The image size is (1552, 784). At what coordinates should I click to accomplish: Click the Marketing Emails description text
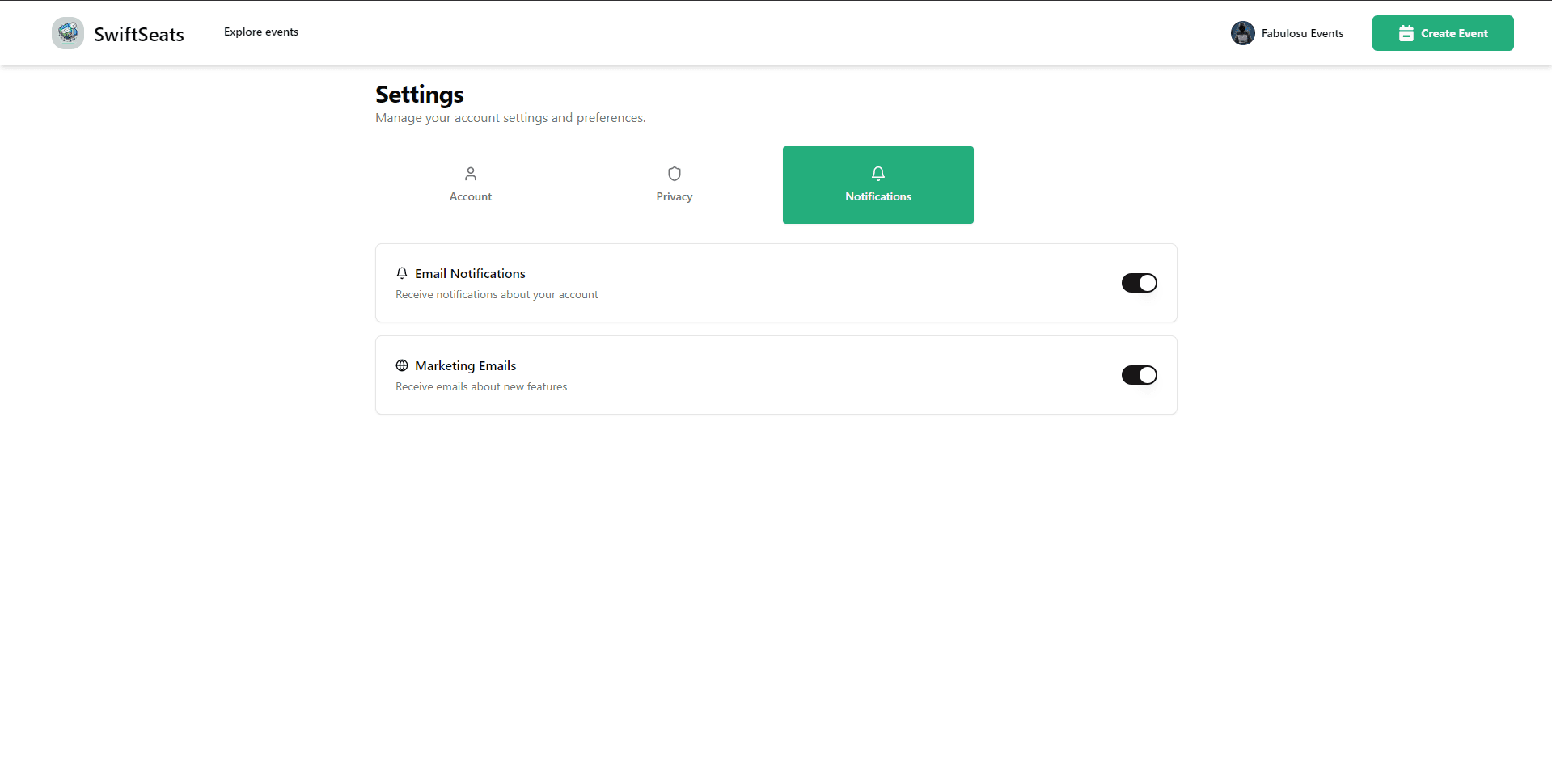(x=481, y=386)
